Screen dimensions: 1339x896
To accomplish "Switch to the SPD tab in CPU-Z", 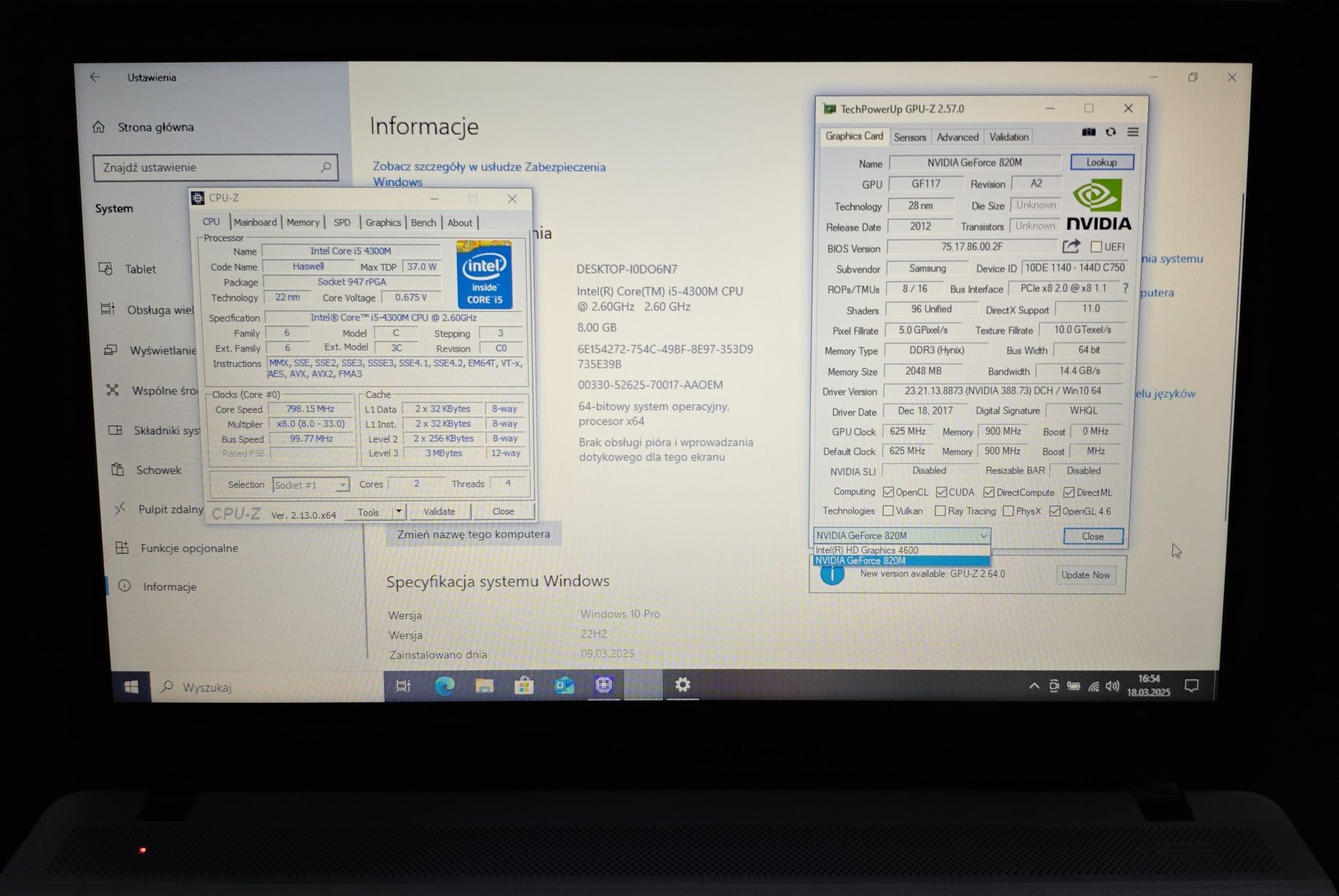I will point(342,222).
